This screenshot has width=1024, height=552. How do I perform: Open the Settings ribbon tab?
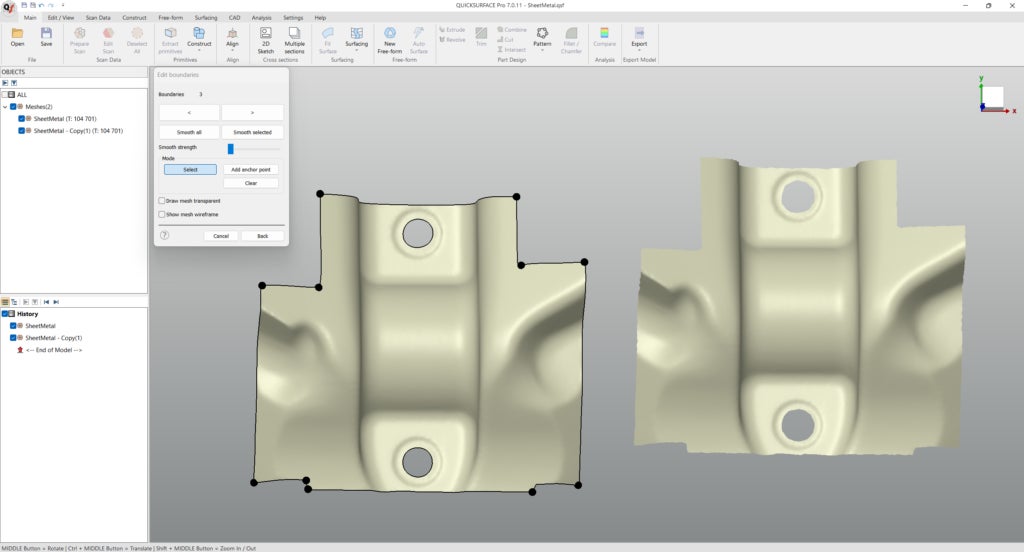click(293, 18)
